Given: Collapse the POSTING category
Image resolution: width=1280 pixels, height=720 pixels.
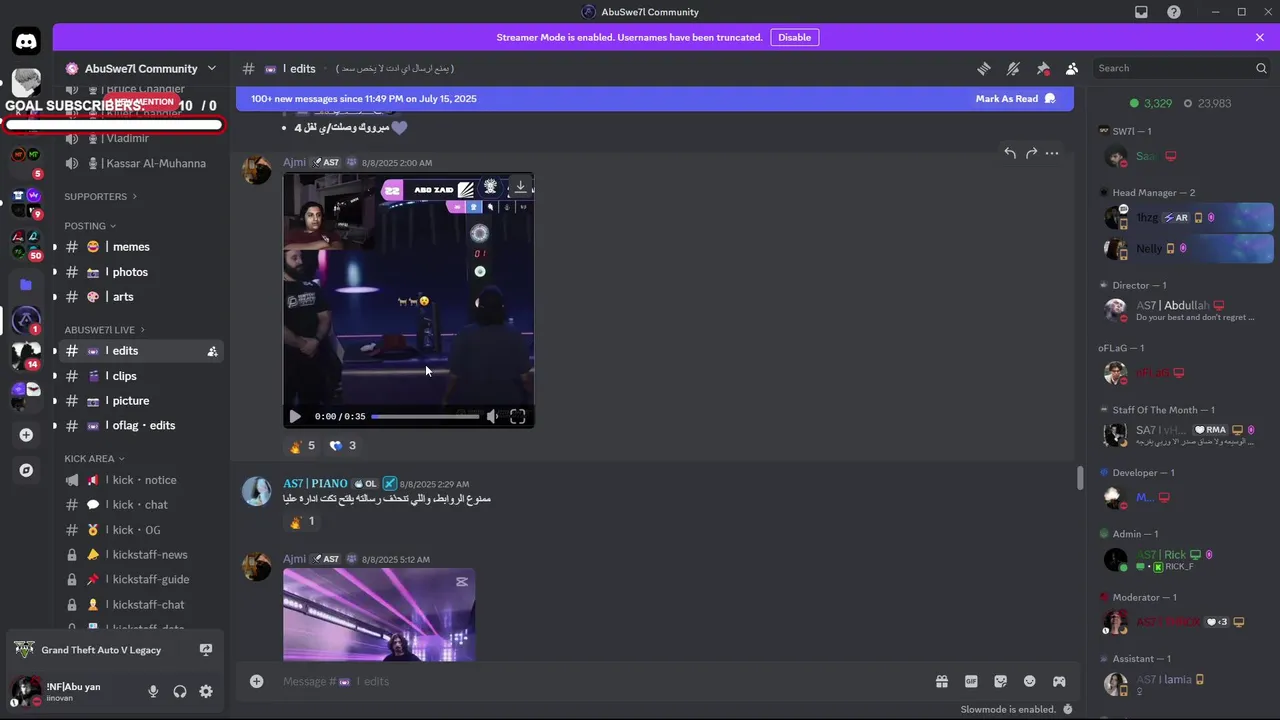Looking at the screenshot, I should pos(90,226).
